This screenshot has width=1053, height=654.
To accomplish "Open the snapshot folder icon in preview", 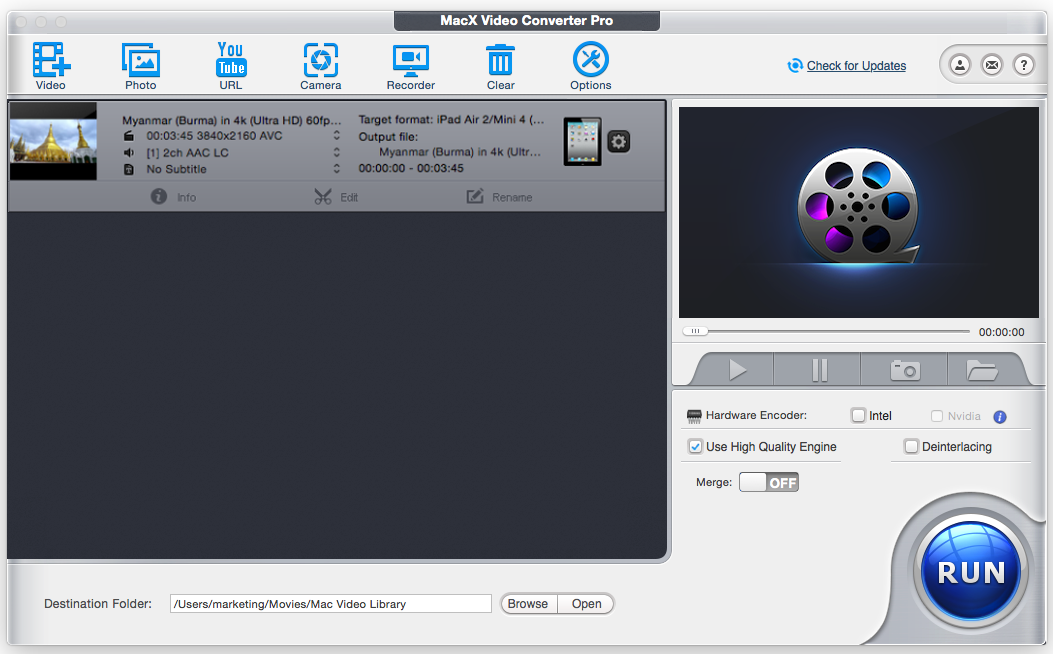I will (x=982, y=370).
